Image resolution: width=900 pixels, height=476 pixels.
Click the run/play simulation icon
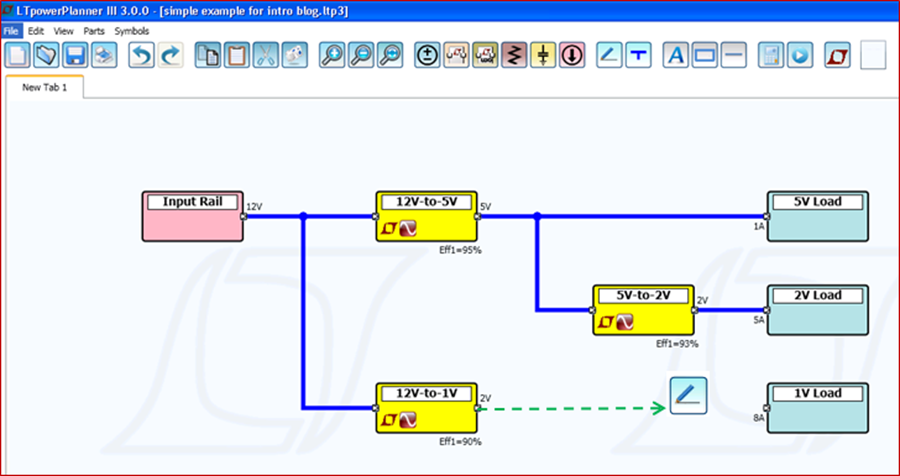[799, 54]
